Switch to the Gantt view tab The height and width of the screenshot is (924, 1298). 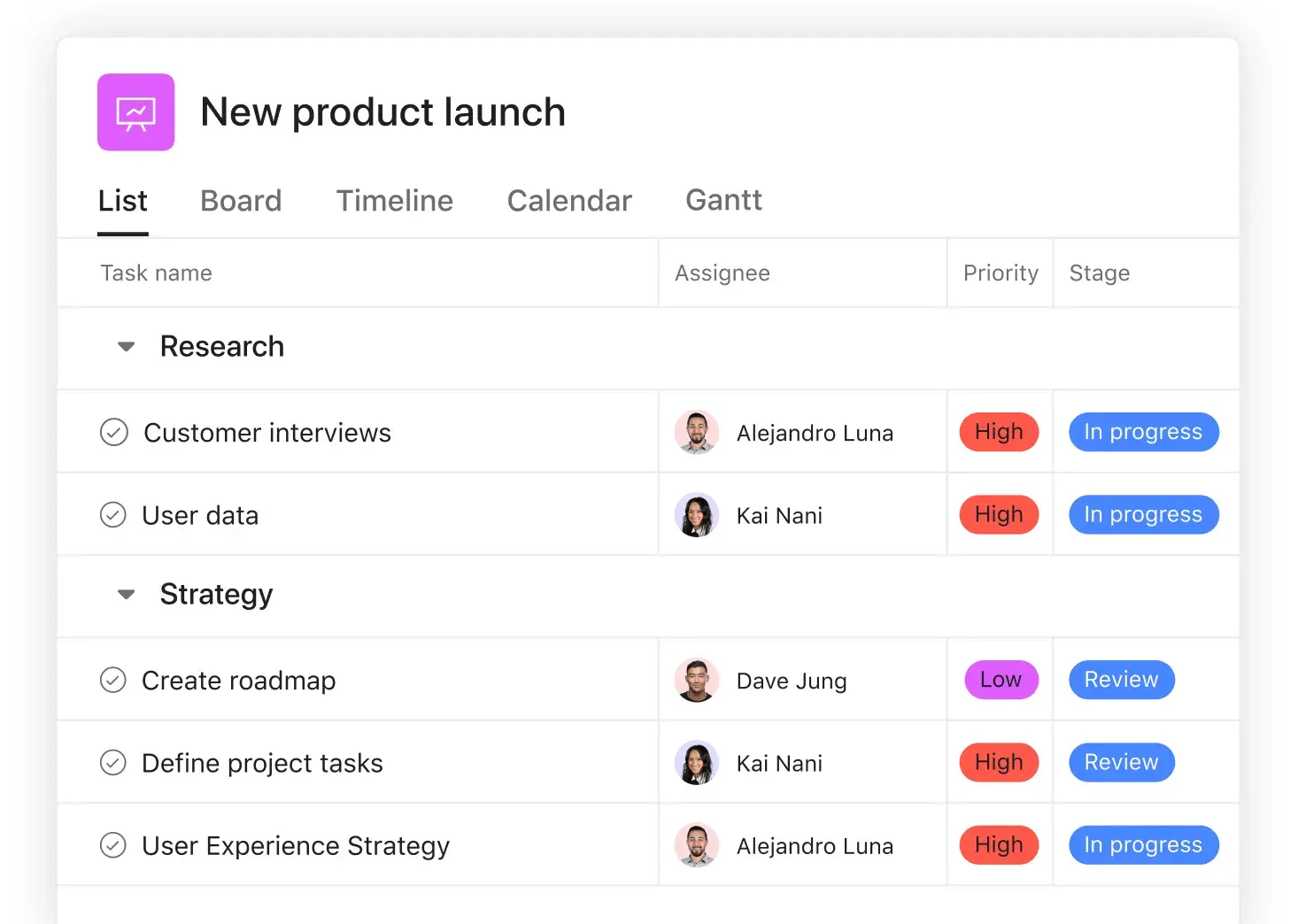(723, 201)
